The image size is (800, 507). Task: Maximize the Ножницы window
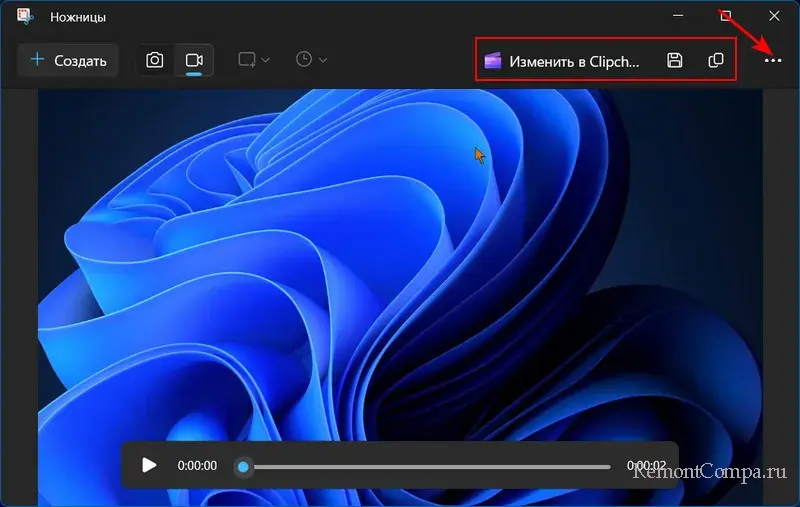(x=726, y=16)
